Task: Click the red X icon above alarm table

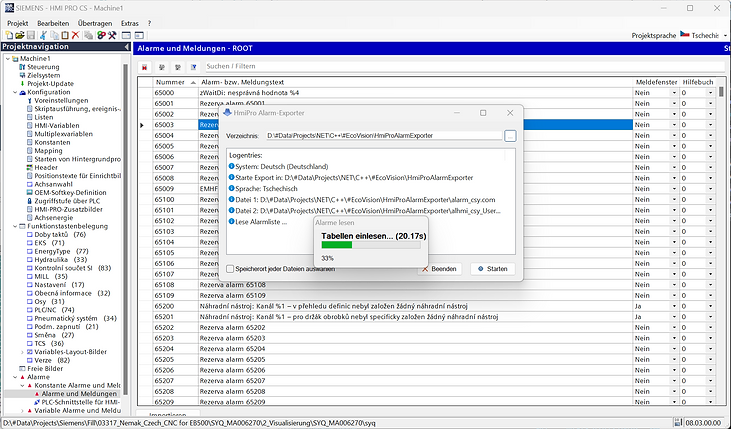Action: 145,67
